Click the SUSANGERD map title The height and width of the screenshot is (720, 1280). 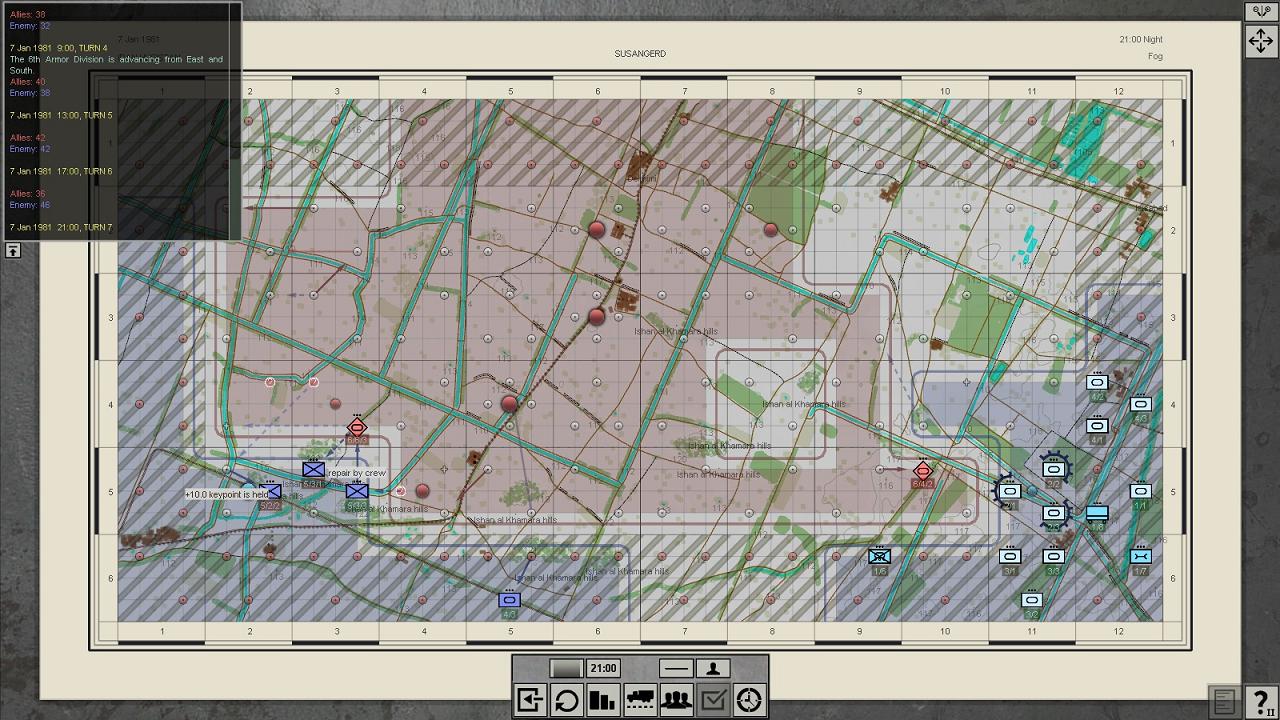tap(640, 54)
